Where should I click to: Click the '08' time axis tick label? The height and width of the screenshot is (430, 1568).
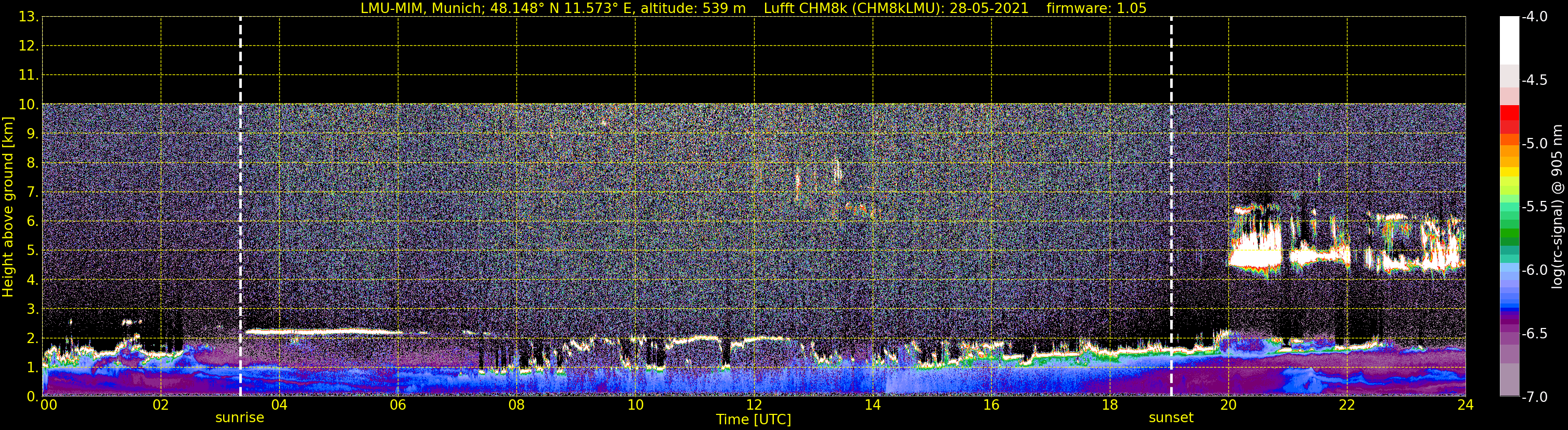pos(517,405)
